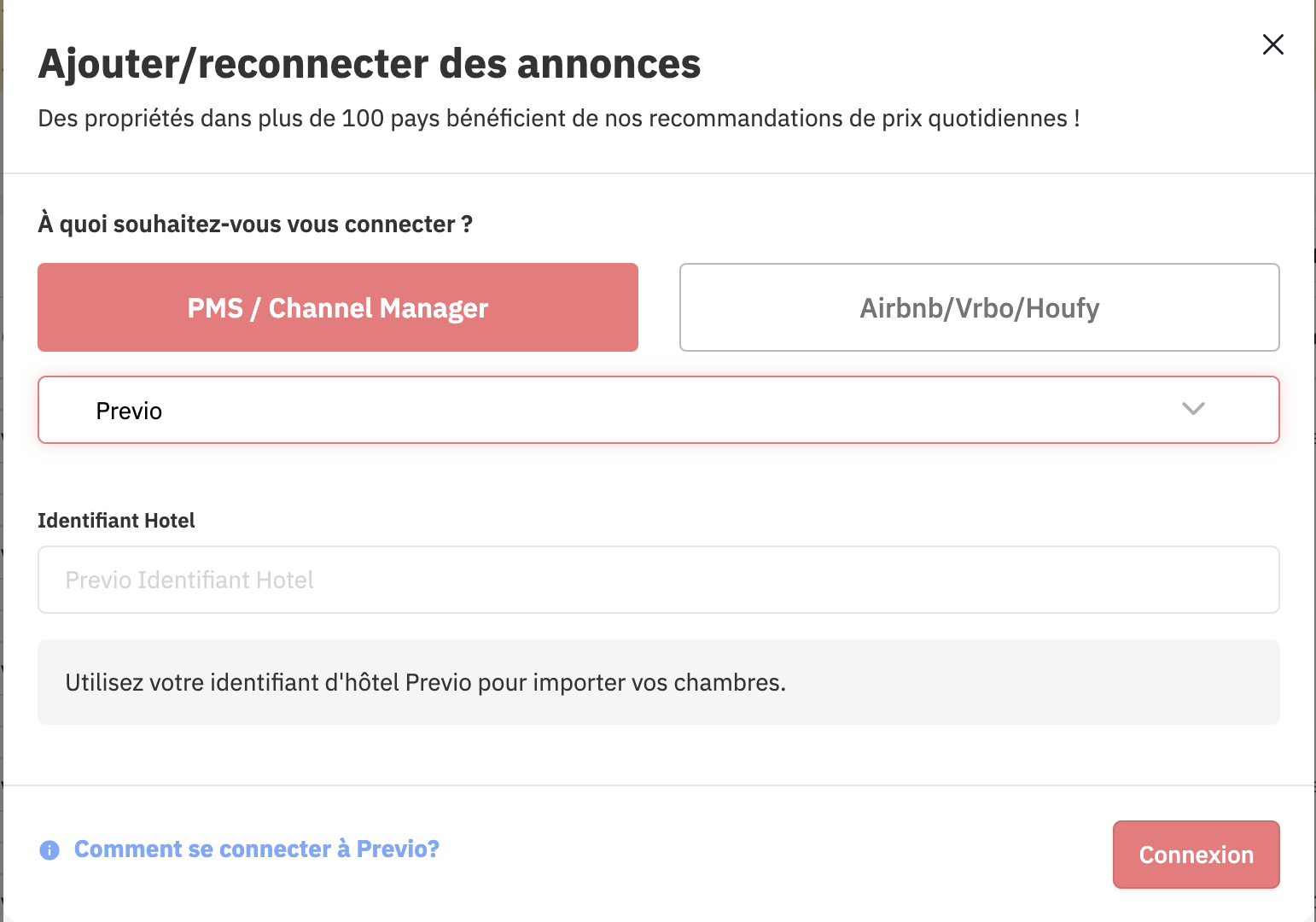Click the blue info icon beside Previo help
The image size is (1316, 922).
pos(49,850)
